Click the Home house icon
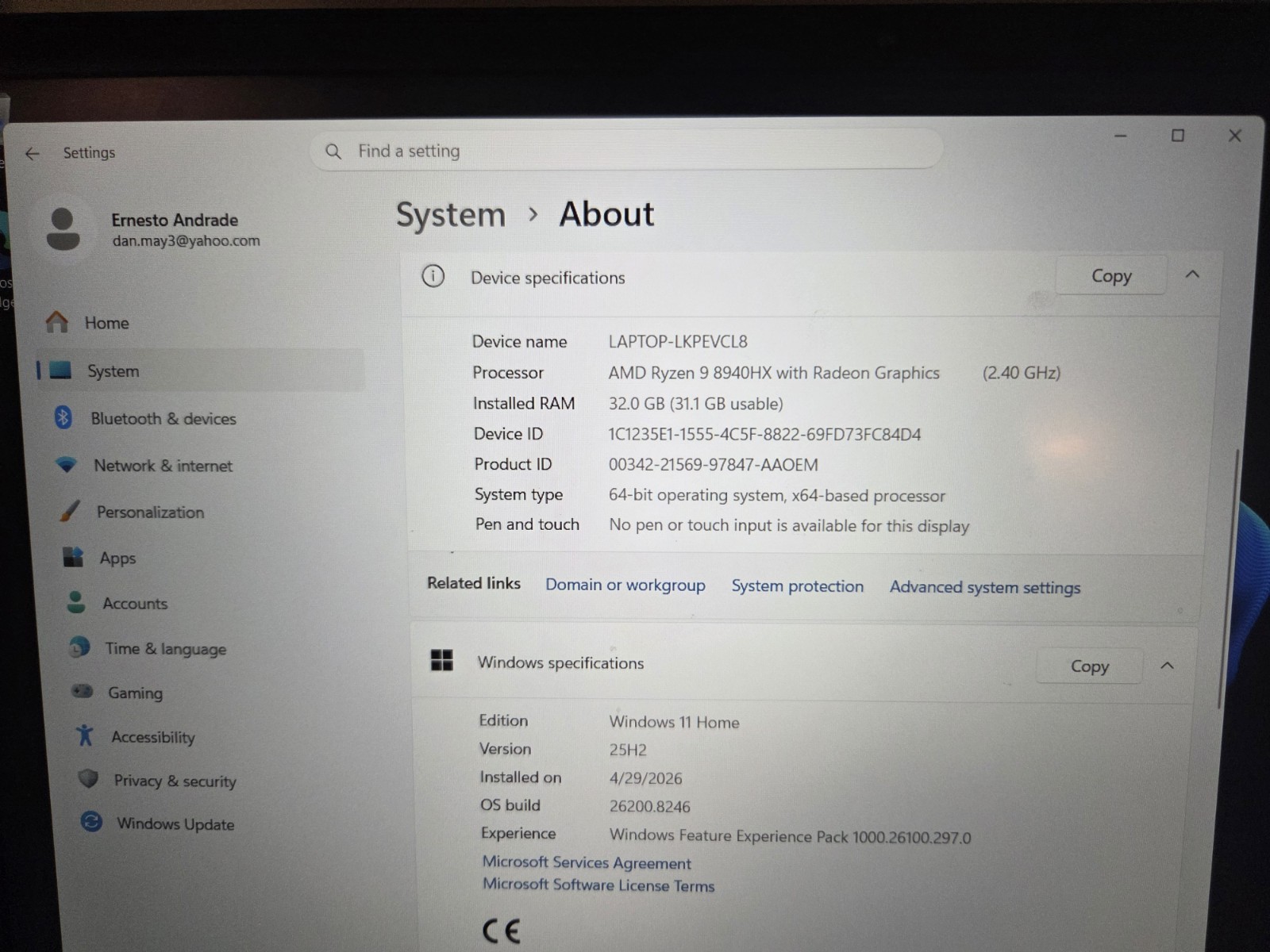 coord(57,322)
